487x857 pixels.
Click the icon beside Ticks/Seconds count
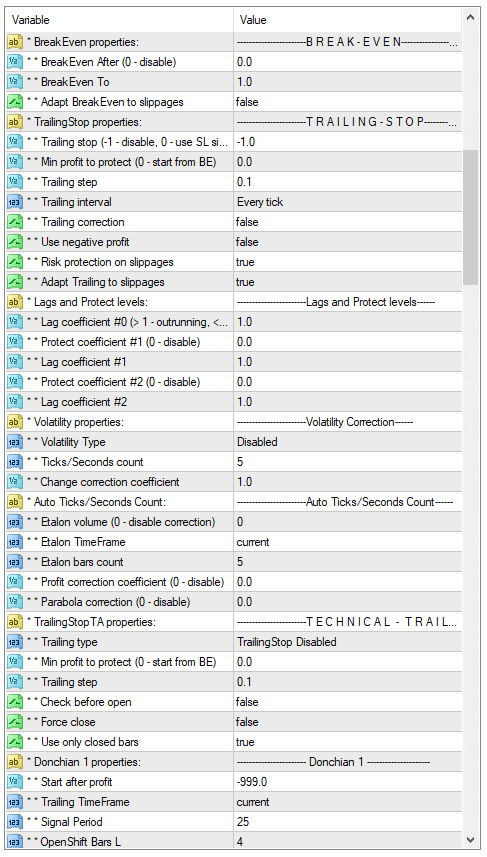point(15,462)
